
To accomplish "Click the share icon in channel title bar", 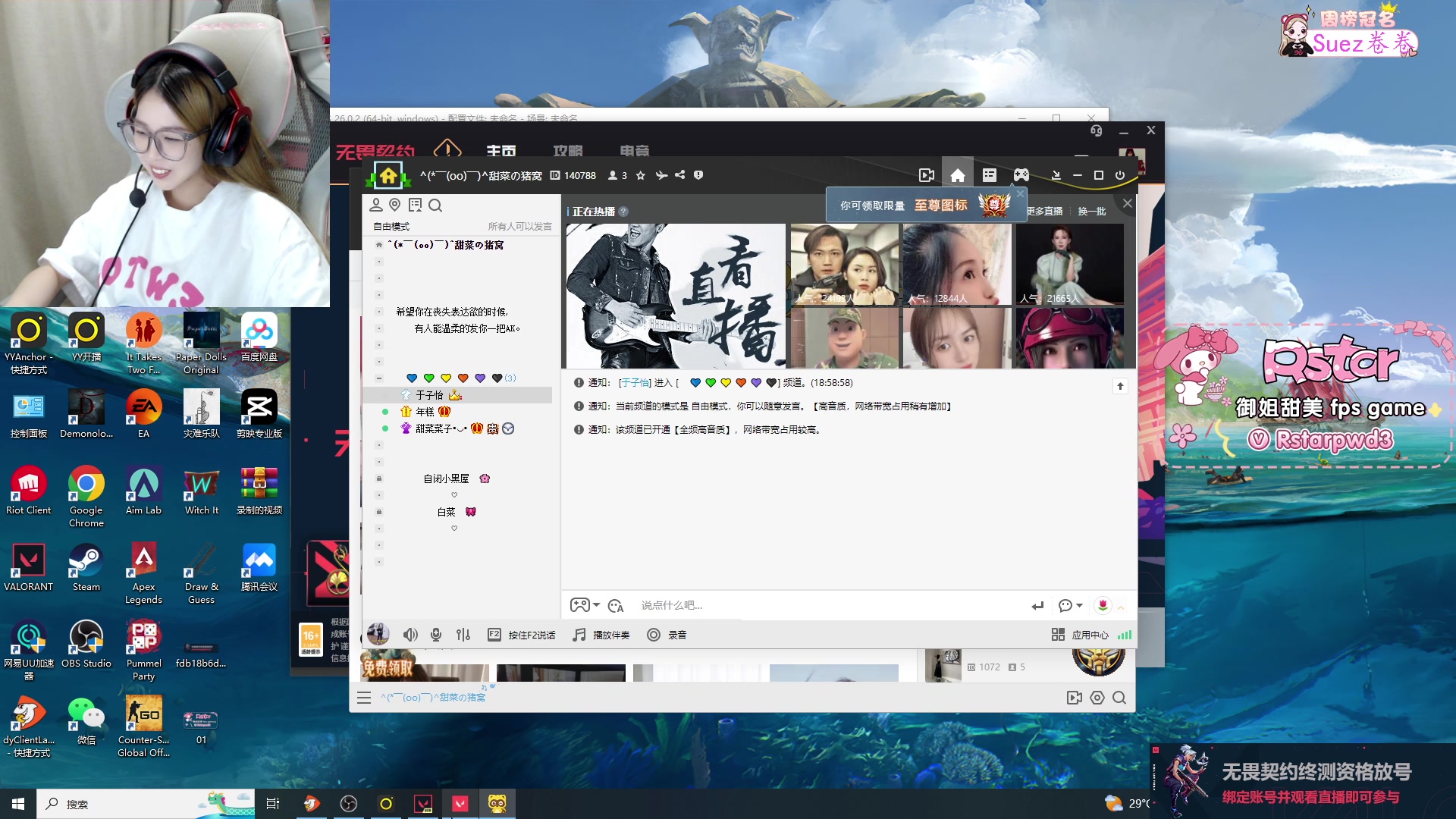I will 679,175.
